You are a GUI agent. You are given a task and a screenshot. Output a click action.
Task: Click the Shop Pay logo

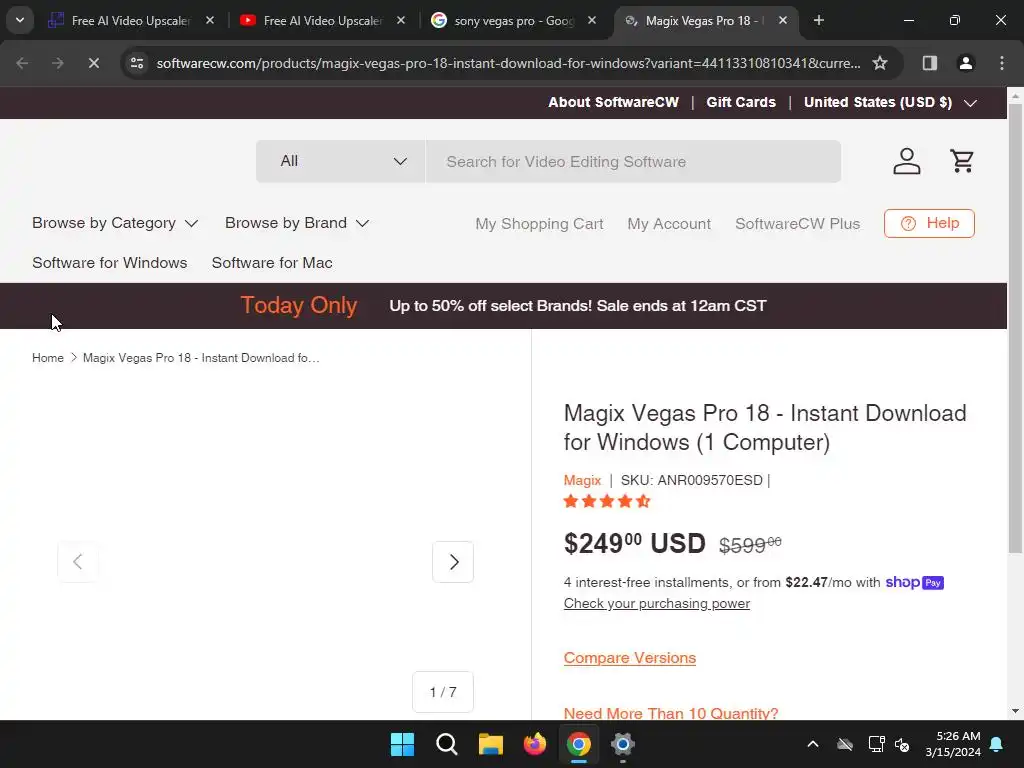coord(914,583)
